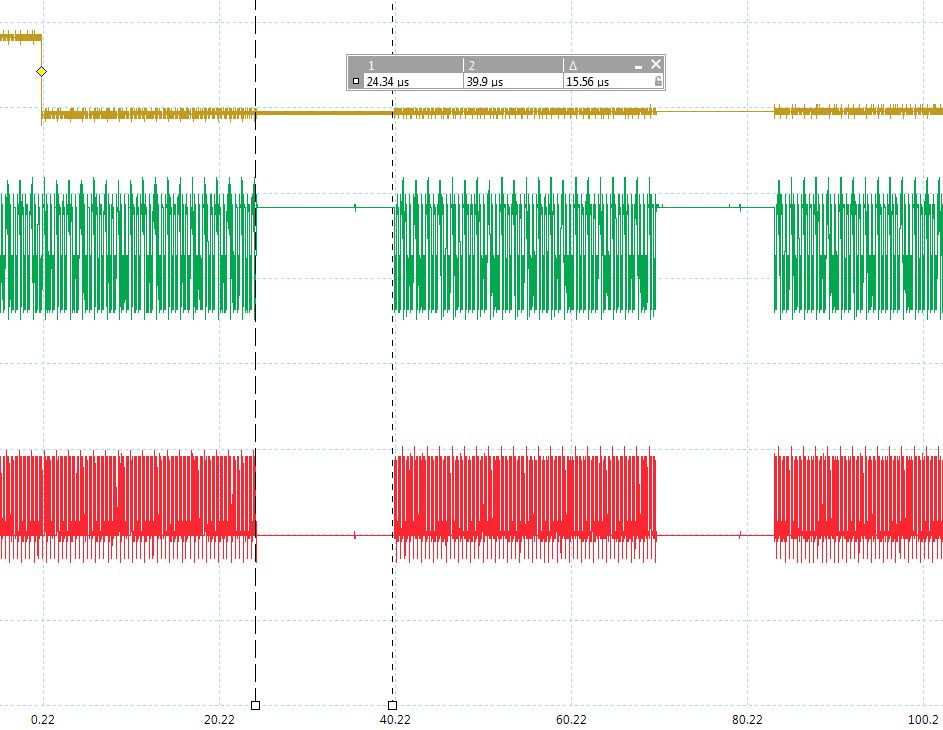Image resolution: width=943 pixels, height=730 pixels.
Task: Click the delta value 15.56 µs
Action: point(588,82)
